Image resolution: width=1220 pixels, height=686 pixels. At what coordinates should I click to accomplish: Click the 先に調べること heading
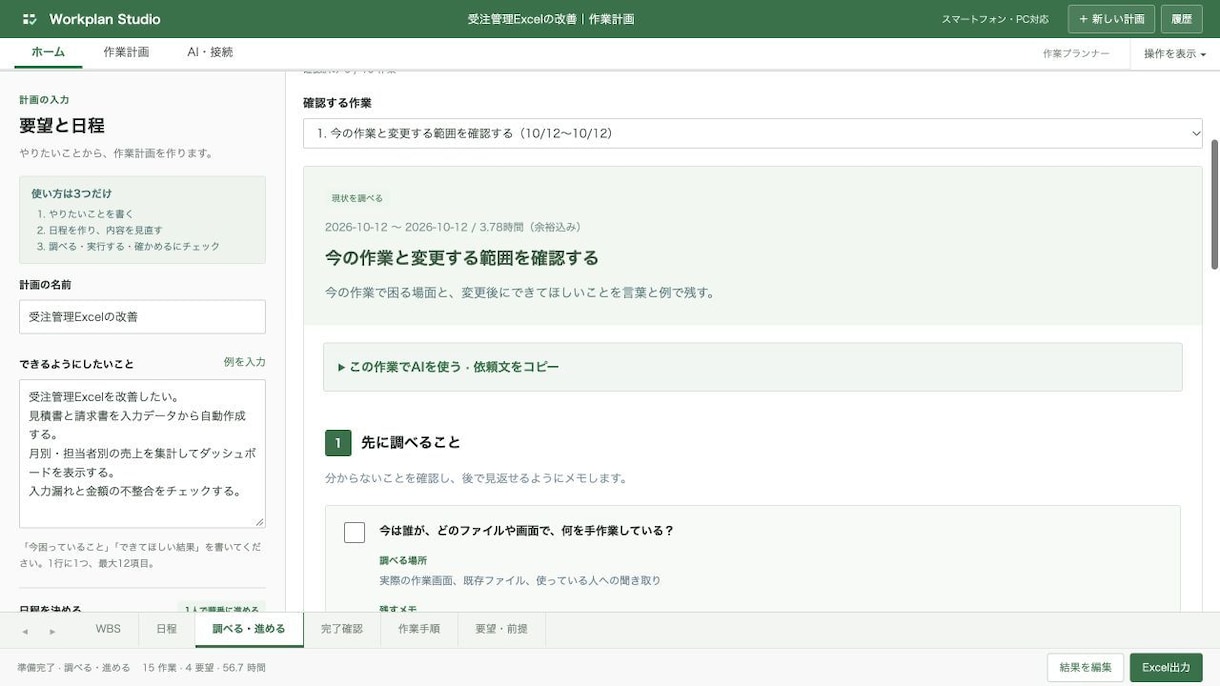[410, 442]
